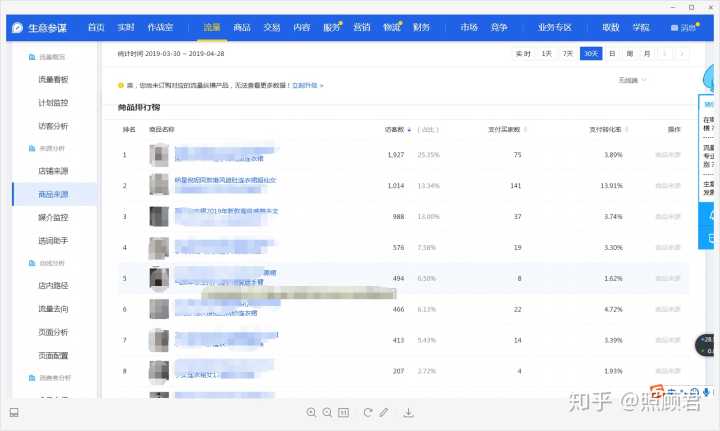The width and height of the screenshot is (720, 431).
Task: Click the 1:1 actual size icon
Action: coord(343,412)
